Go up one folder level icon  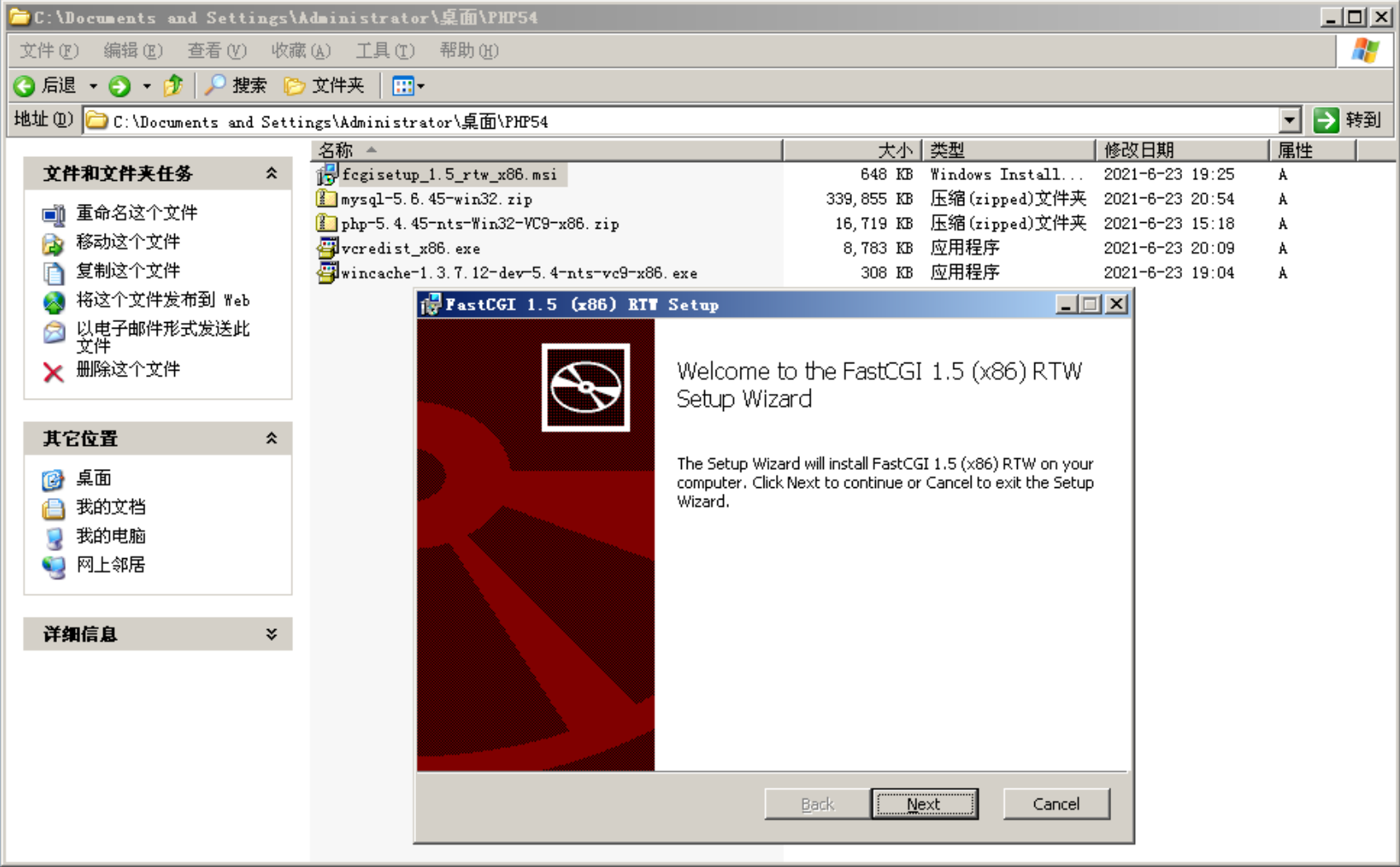(173, 85)
